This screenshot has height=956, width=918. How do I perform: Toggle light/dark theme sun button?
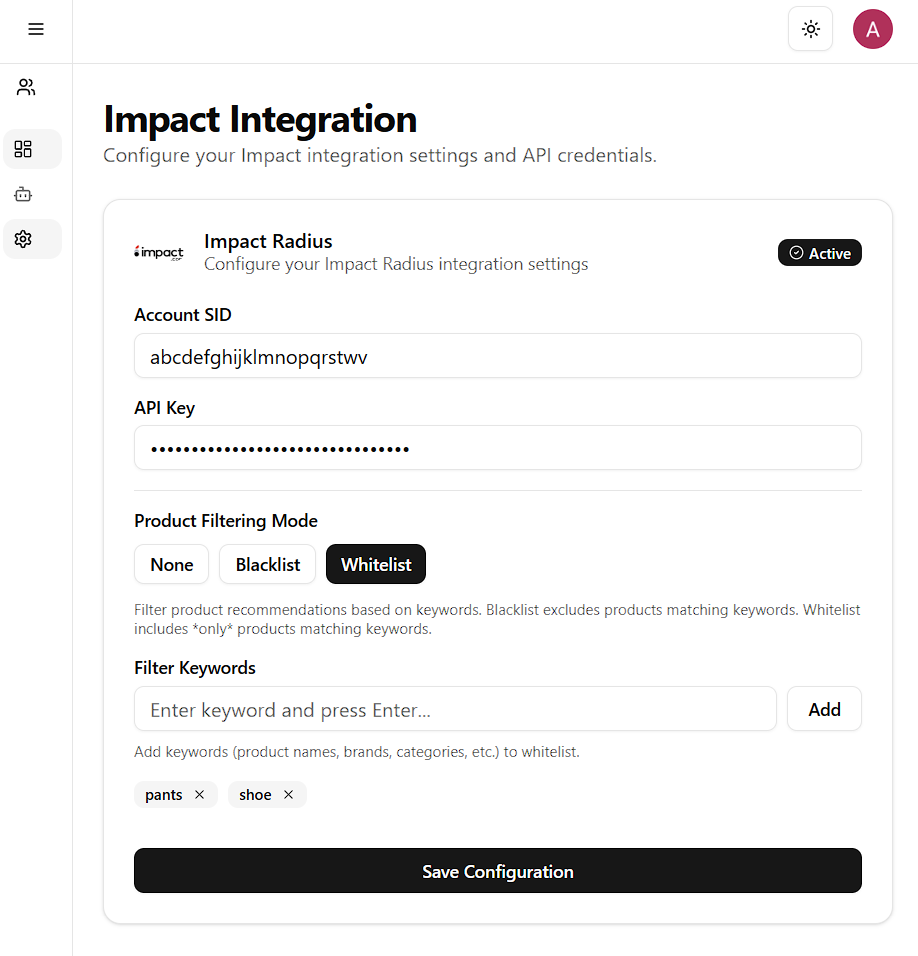click(810, 29)
